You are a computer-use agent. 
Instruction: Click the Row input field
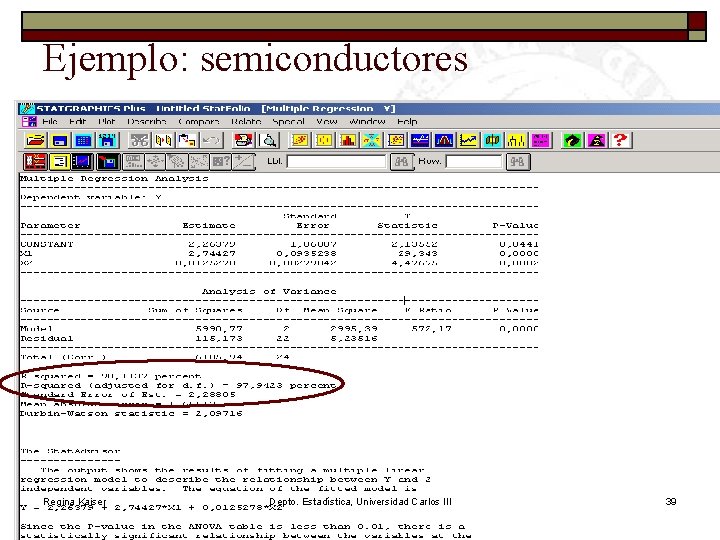click(x=474, y=162)
